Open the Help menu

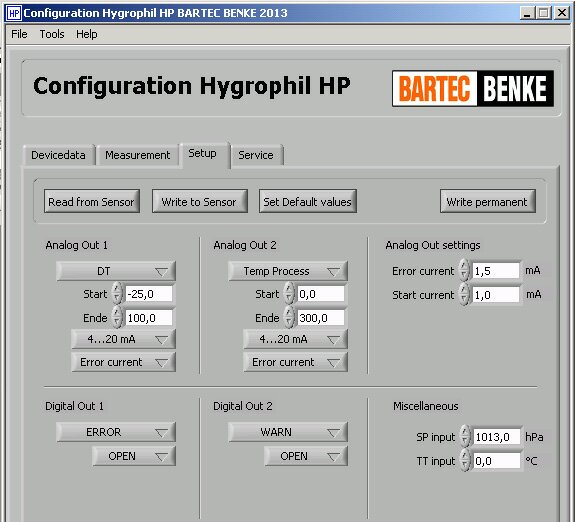(87, 34)
